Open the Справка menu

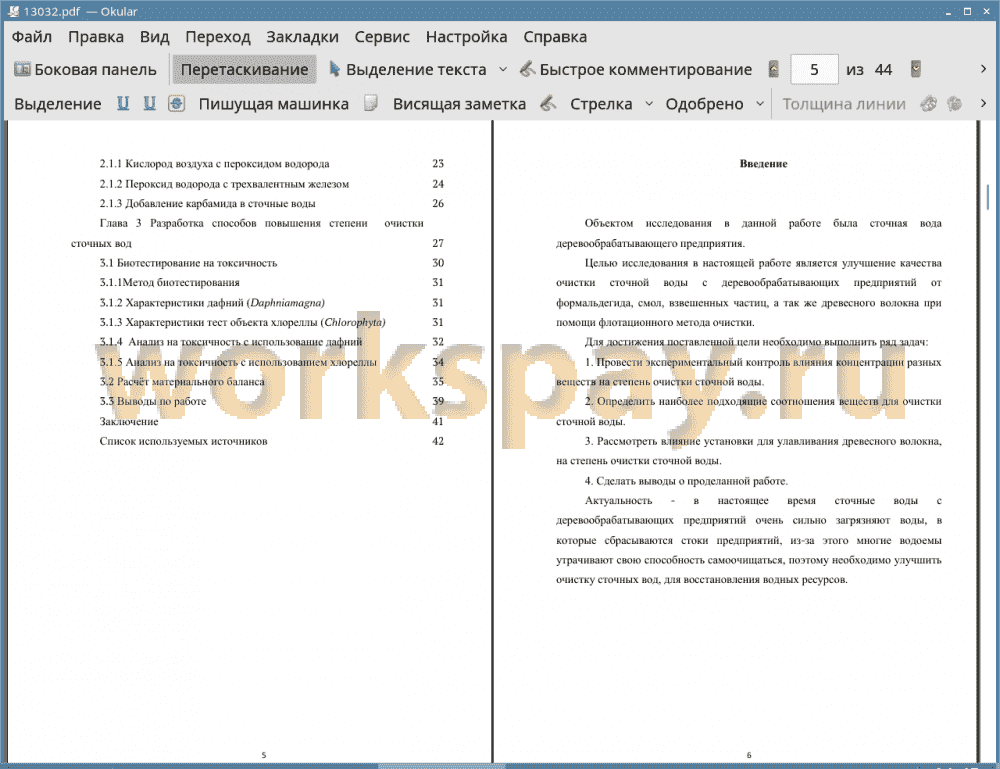(555, 37)
